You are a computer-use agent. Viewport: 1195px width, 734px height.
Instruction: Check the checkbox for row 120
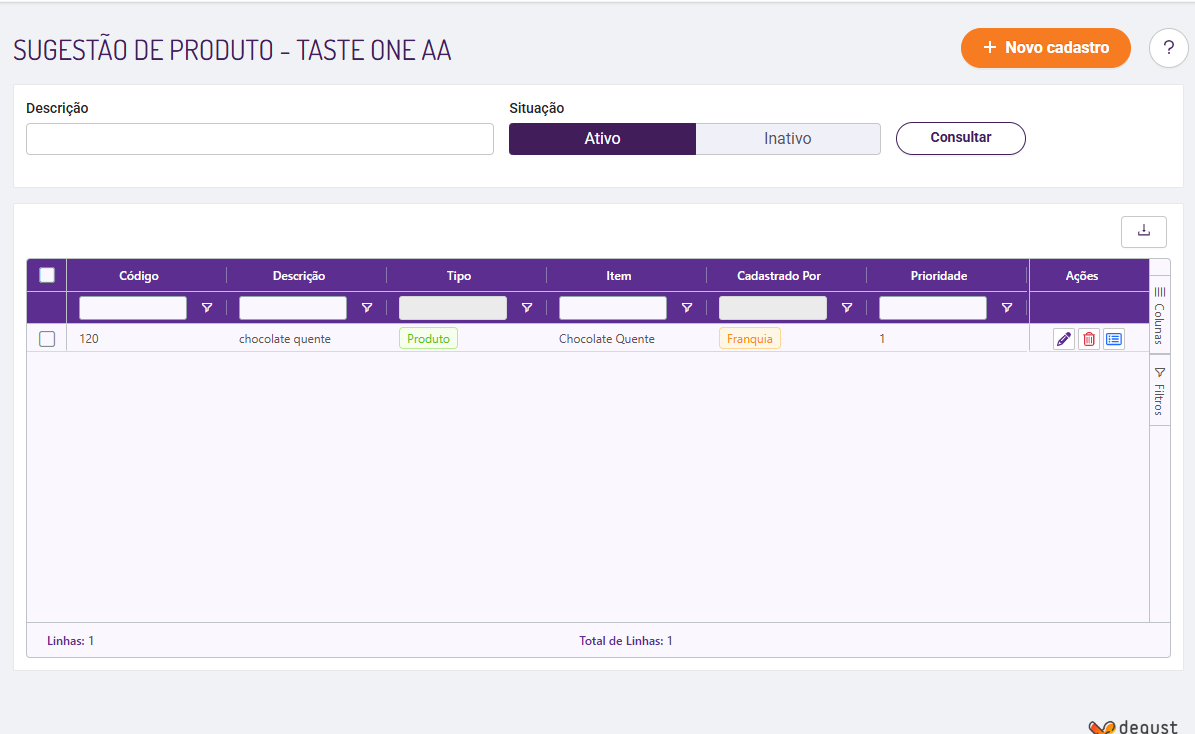[x=47, y=339]
